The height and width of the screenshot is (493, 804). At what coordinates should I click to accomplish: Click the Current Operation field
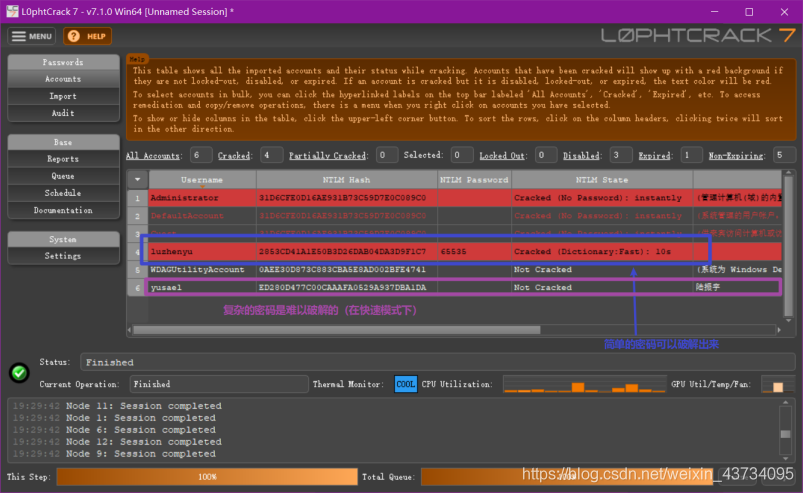[218, 384]
